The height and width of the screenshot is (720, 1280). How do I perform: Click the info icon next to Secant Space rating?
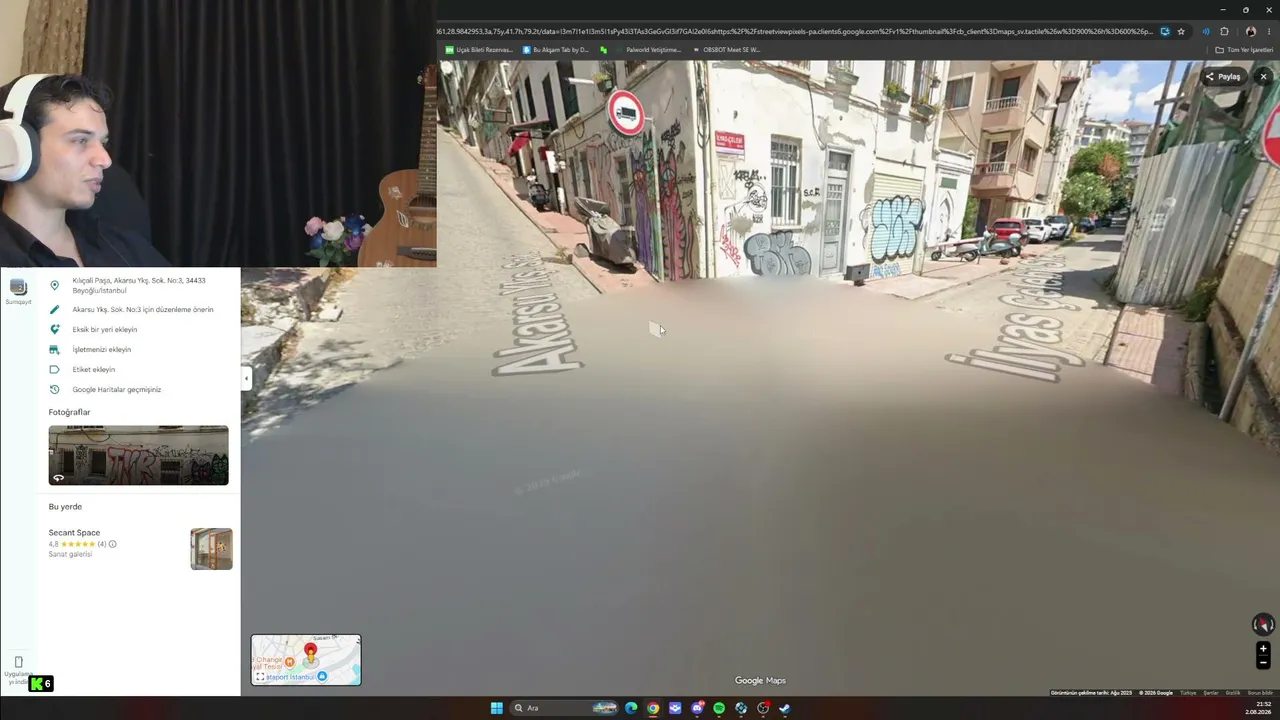point(113,544)
